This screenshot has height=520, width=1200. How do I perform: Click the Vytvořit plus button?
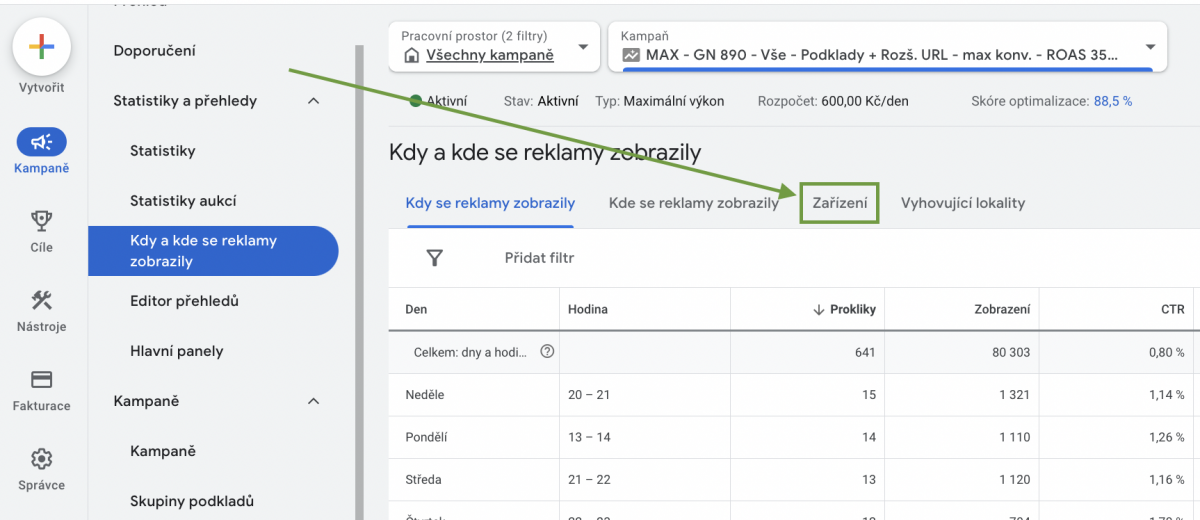point(41,47)
